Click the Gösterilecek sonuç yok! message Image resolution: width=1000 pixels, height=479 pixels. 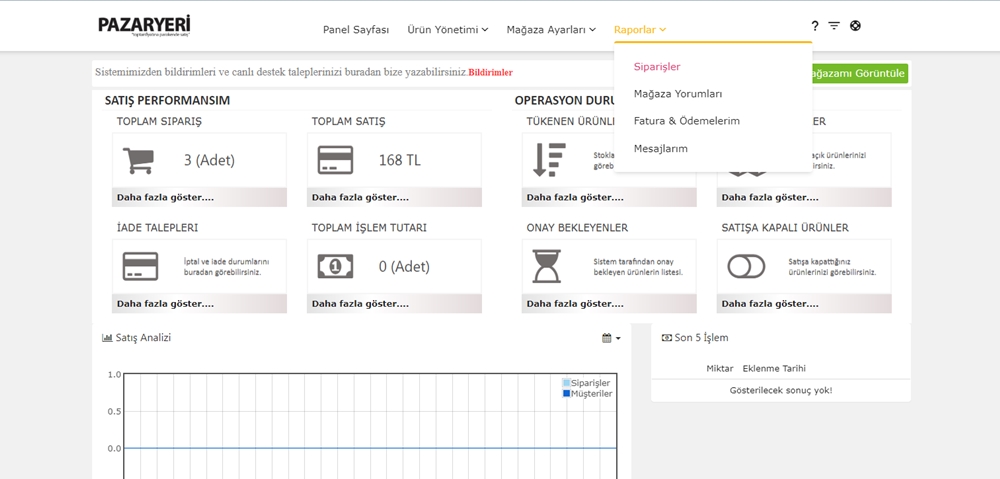point(781,390)
